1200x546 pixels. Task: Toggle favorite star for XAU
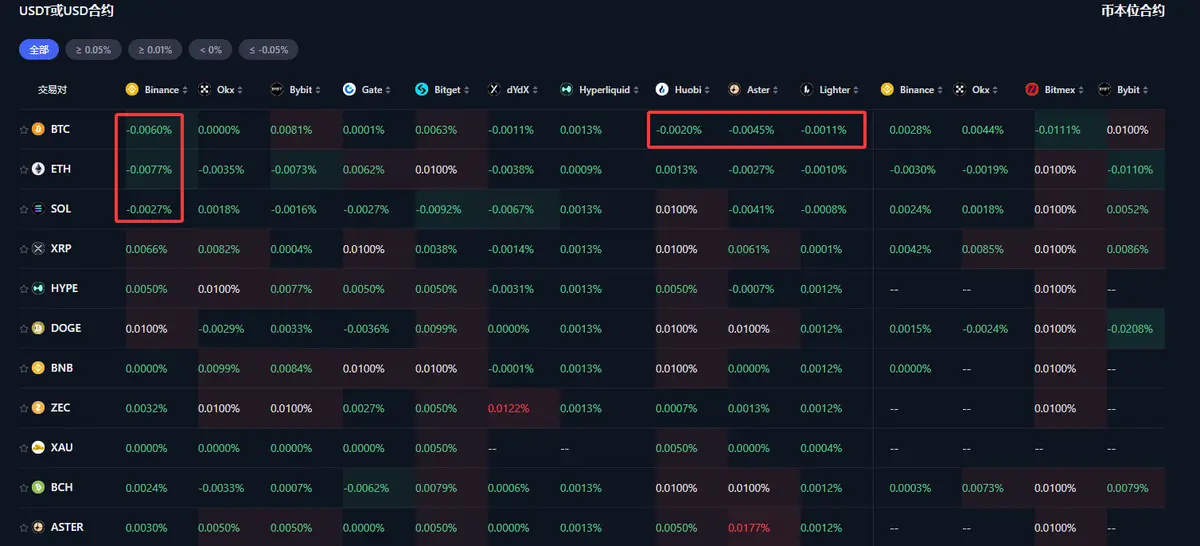[x=24, y=448]
